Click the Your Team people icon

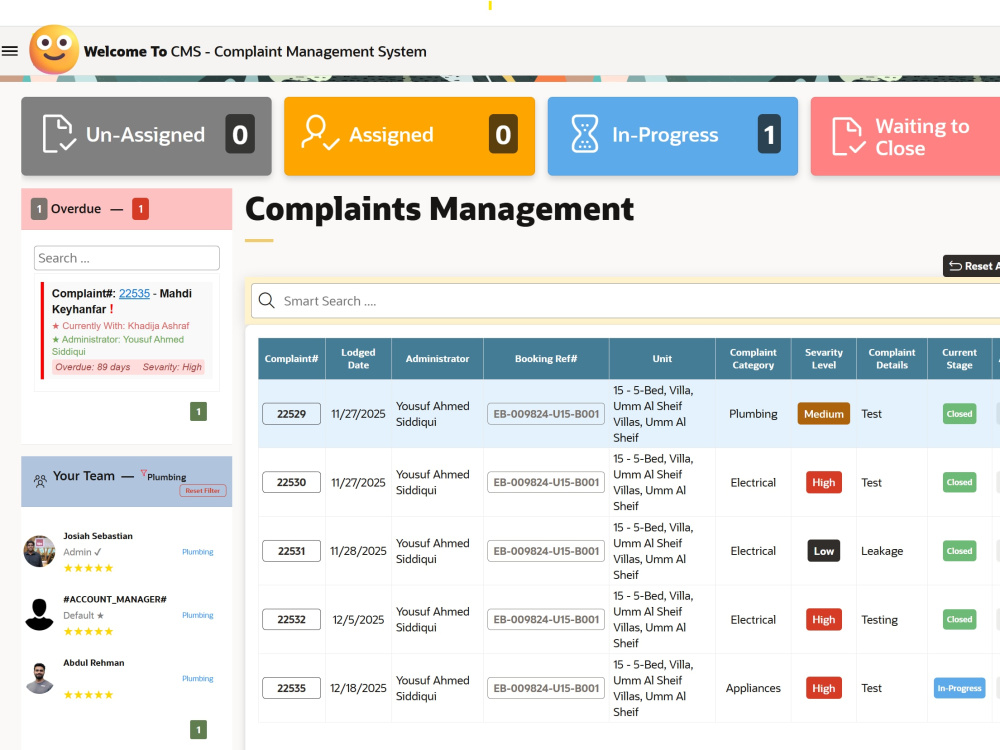(40, 481)
